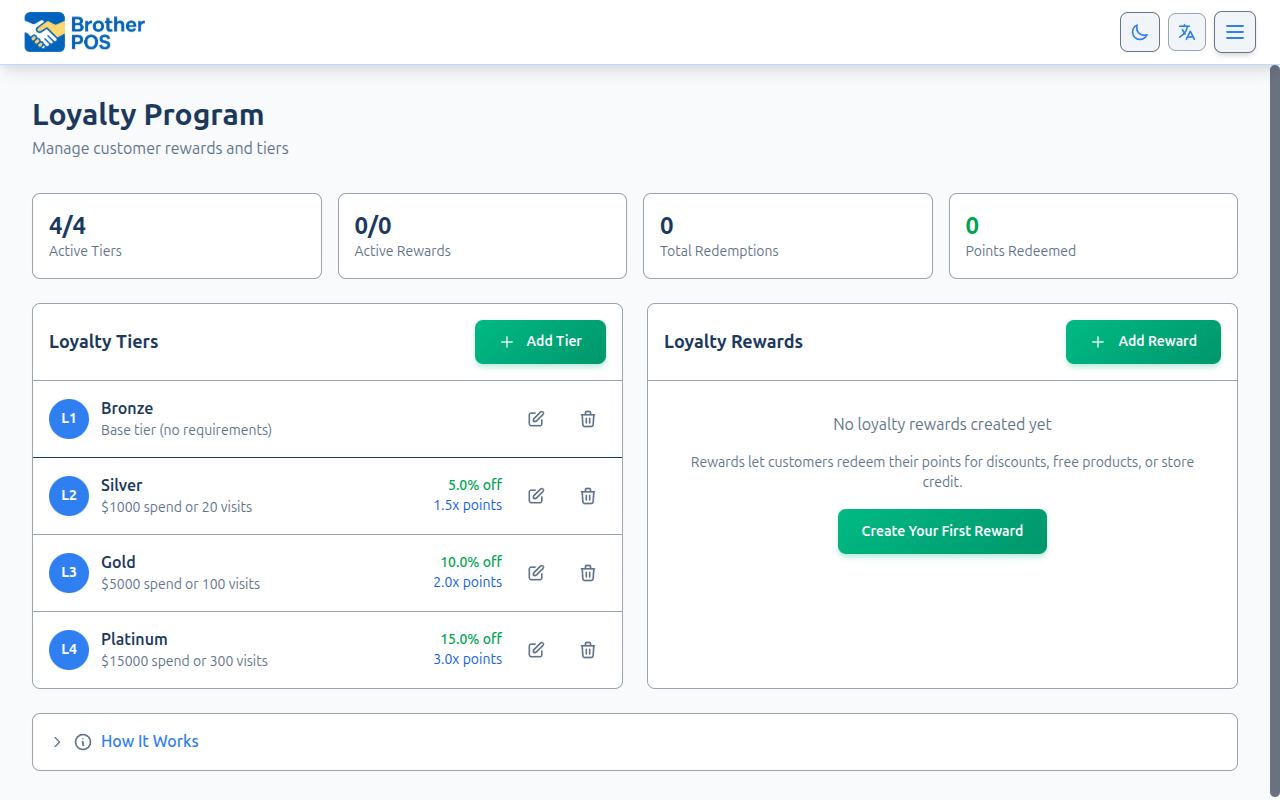
Task: Open the Active Tiers summary card
Action: (177, 236)
